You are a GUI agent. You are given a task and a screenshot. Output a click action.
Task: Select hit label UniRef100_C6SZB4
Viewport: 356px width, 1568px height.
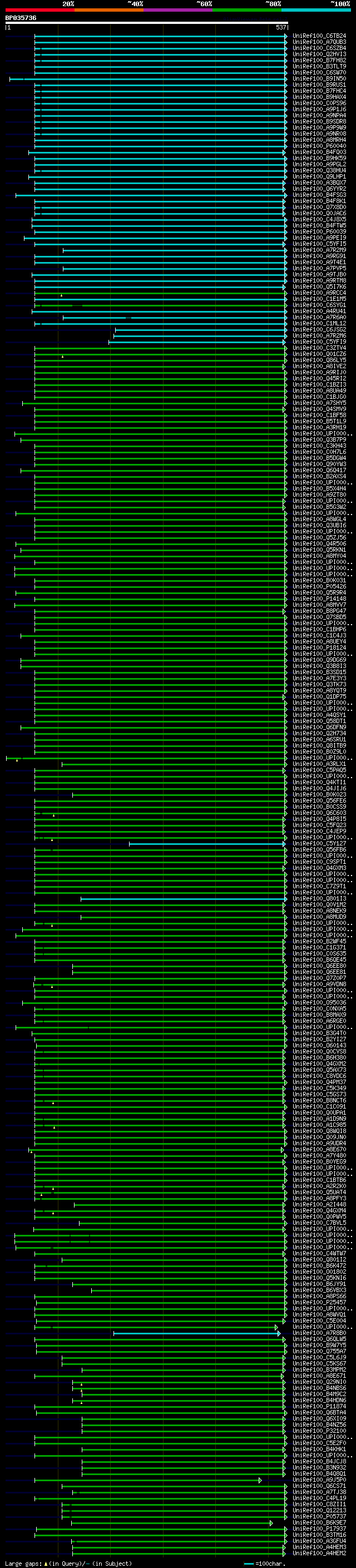319,48
